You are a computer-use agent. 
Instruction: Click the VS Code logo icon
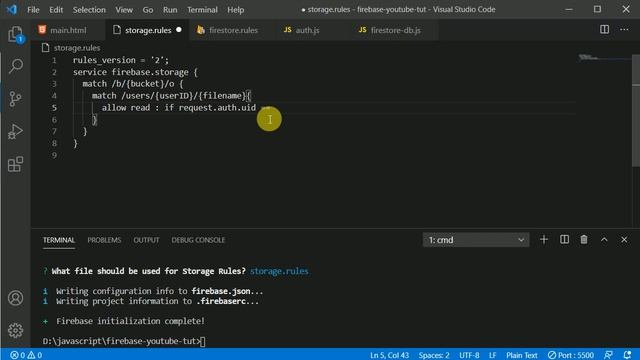(11, 9)
